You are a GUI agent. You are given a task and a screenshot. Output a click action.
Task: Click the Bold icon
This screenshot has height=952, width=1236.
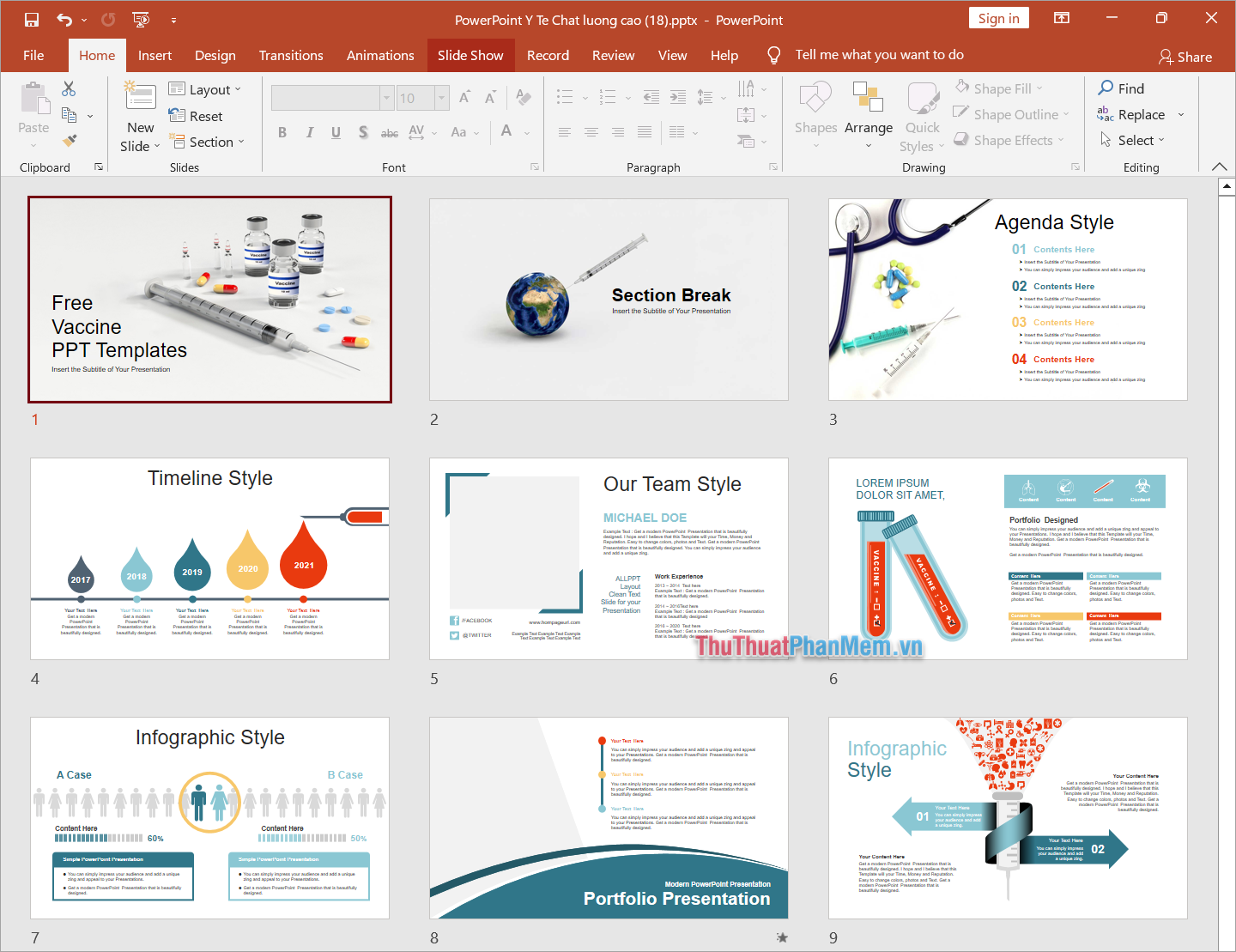(282, 131)
